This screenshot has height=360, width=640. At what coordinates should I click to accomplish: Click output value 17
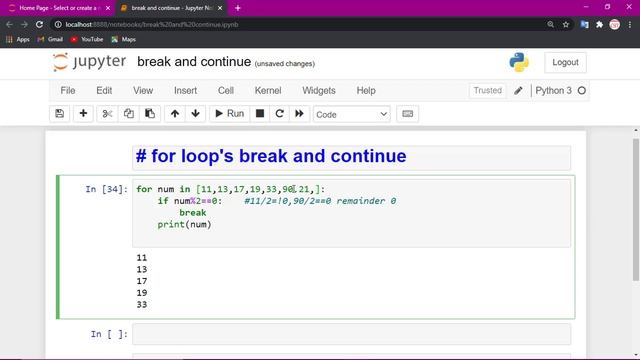142,281
